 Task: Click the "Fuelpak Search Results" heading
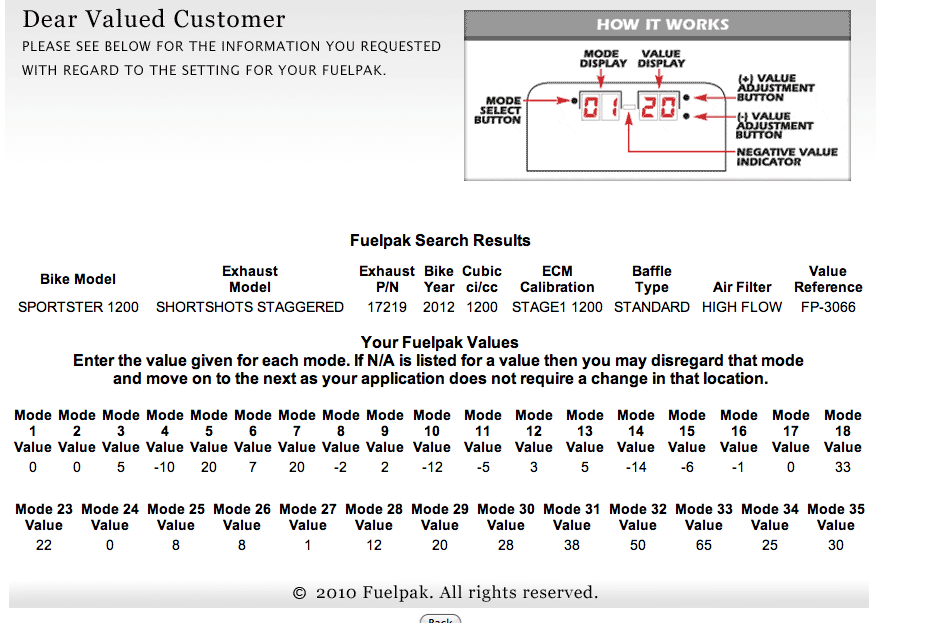(x=440, y=240)
